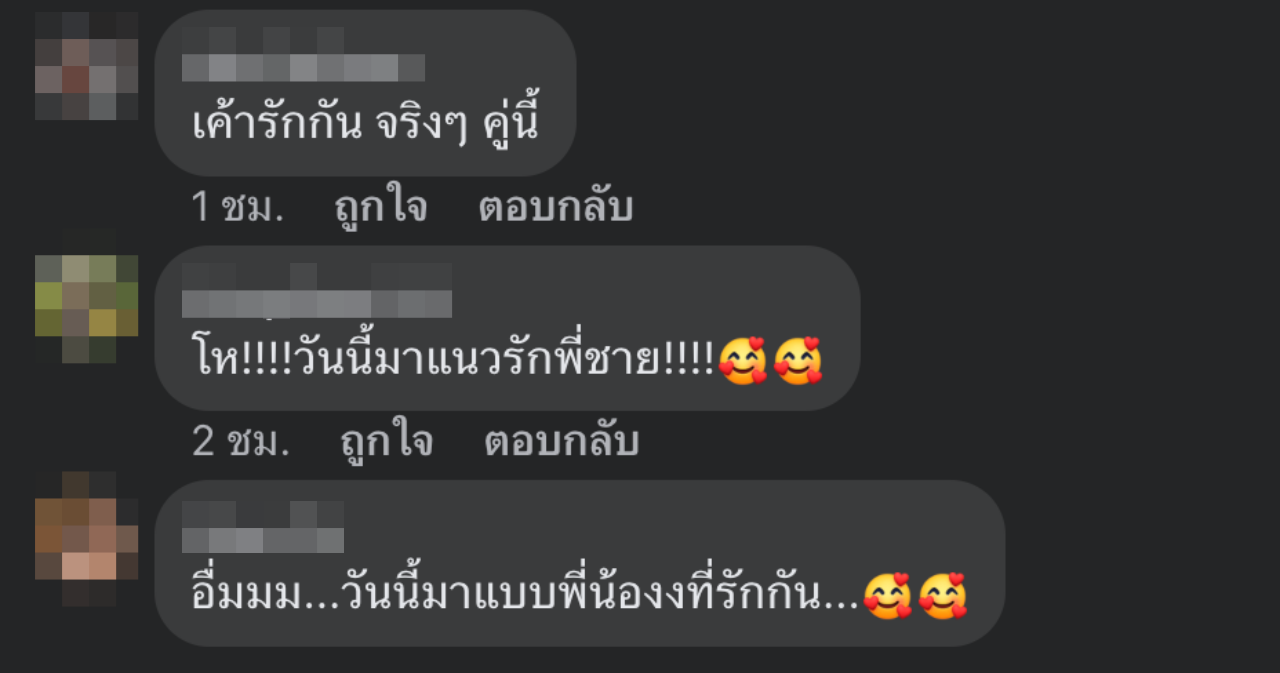Open the third commenter's brownish profile avatar
Screen dimensions: 1280x673
coord(87,540)
